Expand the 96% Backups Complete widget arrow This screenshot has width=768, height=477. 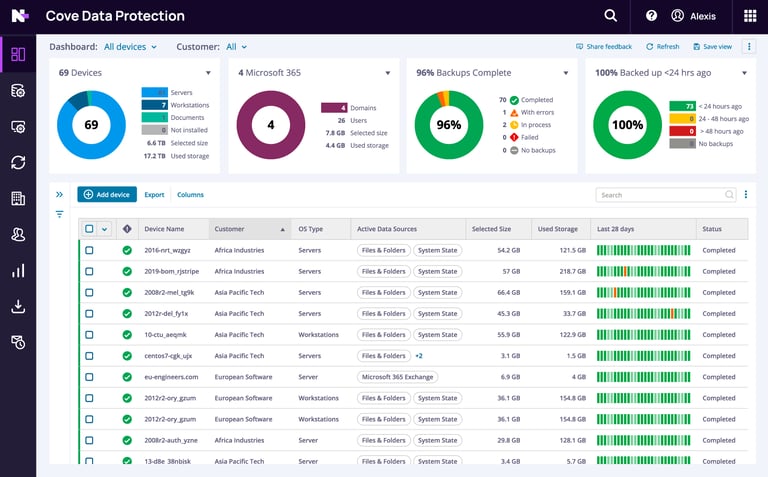point(566,73)
